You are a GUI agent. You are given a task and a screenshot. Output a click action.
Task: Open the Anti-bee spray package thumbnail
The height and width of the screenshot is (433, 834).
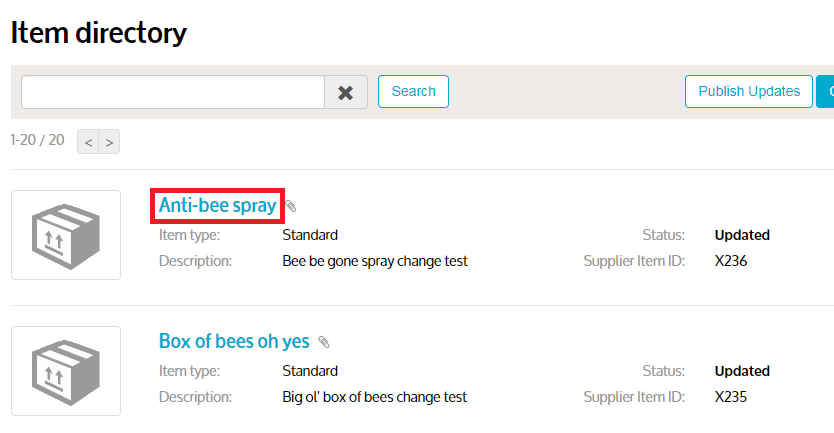(66, 235)
